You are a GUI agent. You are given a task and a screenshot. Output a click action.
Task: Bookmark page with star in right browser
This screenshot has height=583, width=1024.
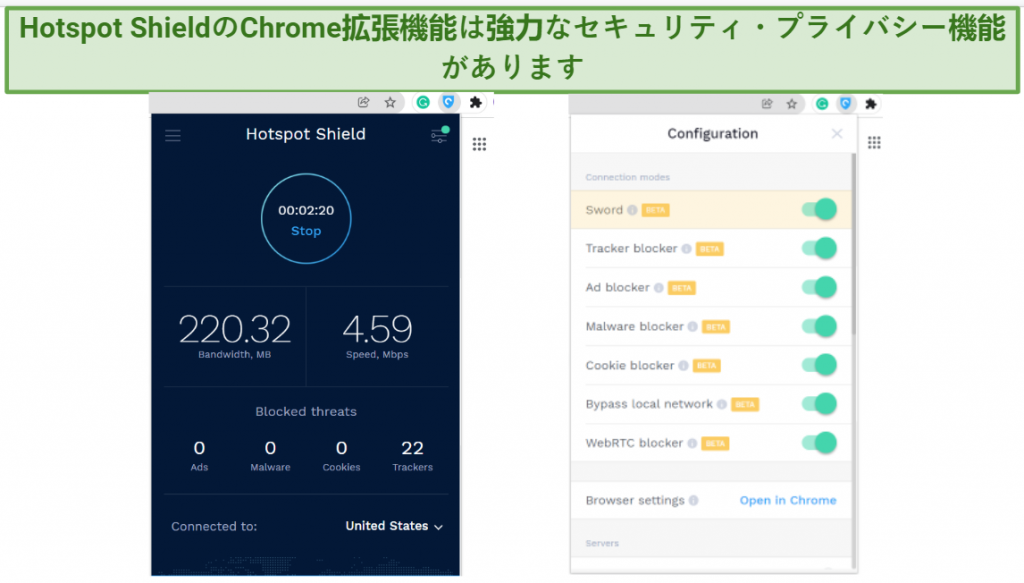[792, 104]
